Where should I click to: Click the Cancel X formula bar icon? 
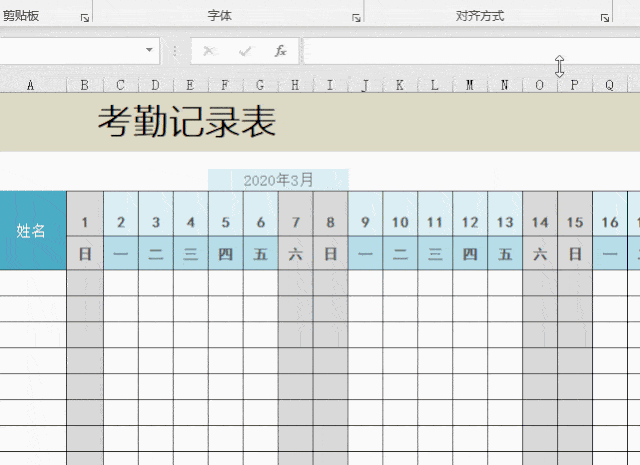pyautogui.click(x=209, y=51)
